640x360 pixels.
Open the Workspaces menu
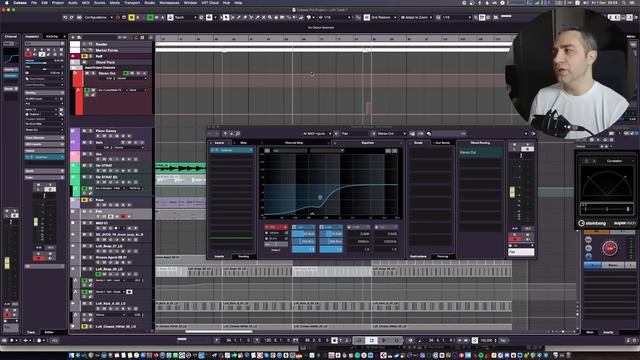(x=169, y=2)
